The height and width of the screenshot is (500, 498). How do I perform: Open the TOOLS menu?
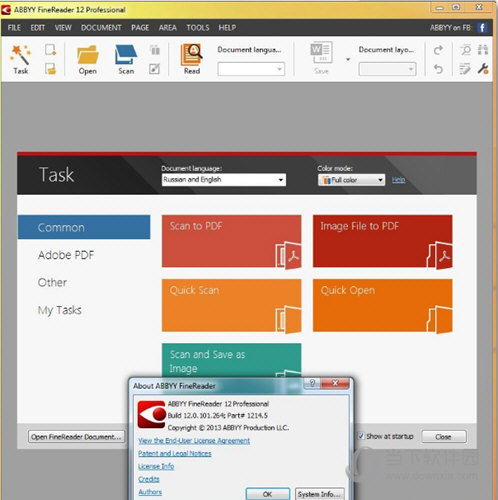coord(198,28)
